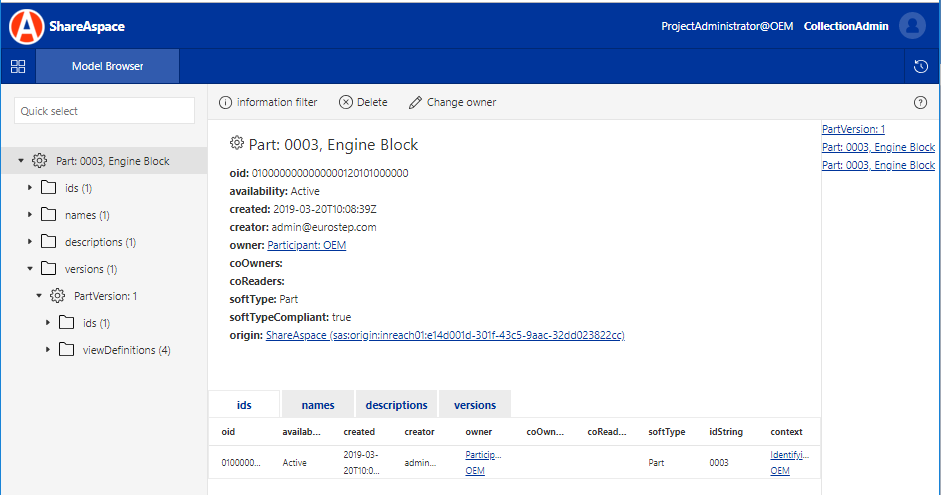Open the Model Browser tab
The width and height of the screenshot is (941, 495).
coord(107,67)
